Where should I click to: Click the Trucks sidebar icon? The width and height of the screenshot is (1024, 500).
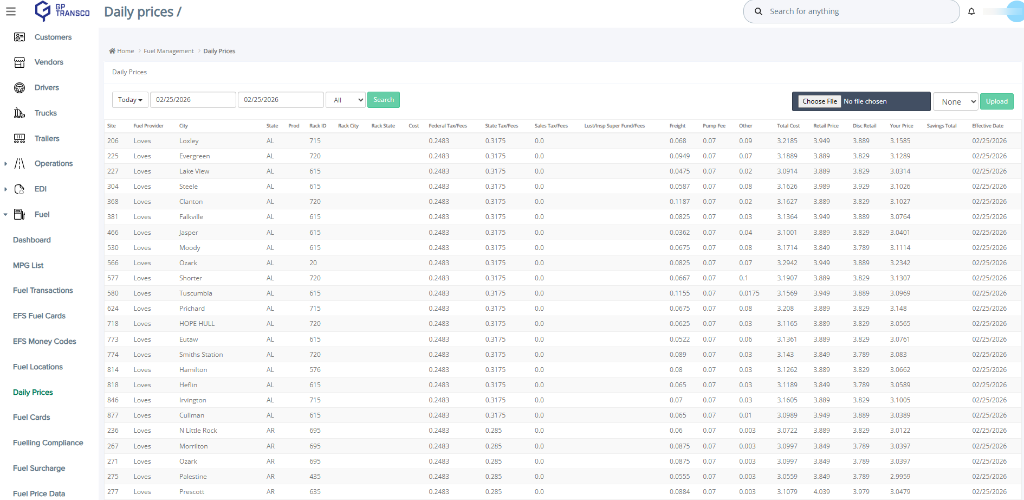(20, 113)
